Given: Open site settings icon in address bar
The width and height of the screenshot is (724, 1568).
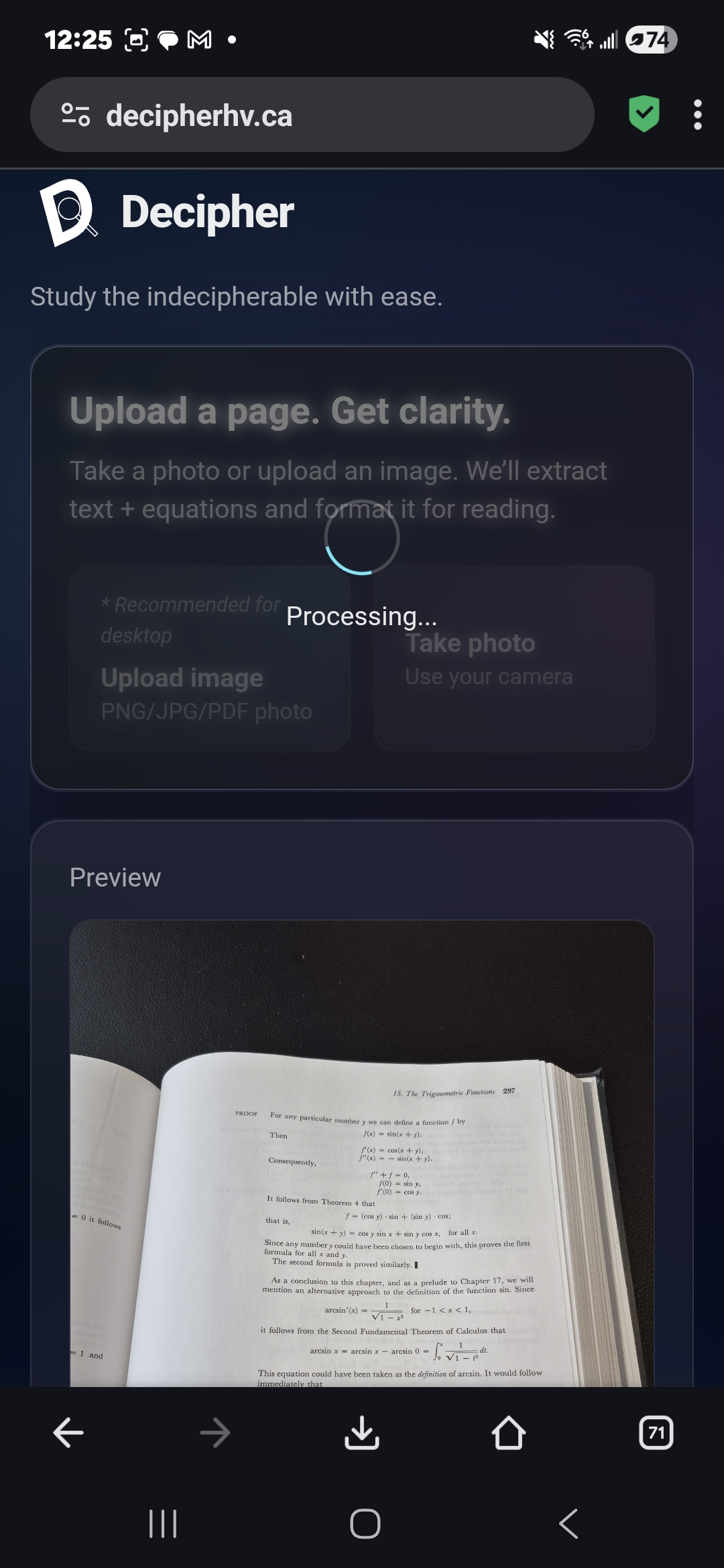Looking at the screenshot, I should [76, 115].
